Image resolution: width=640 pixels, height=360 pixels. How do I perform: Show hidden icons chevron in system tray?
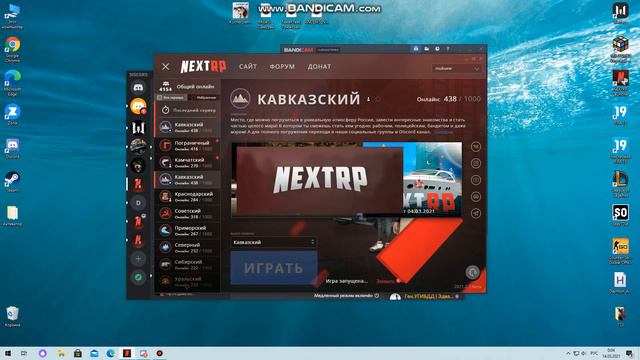568,353
